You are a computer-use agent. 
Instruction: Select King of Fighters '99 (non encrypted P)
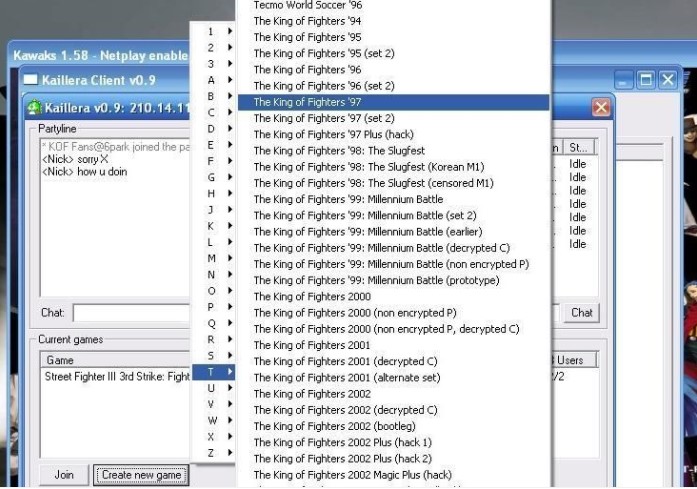tap(393, 264)
